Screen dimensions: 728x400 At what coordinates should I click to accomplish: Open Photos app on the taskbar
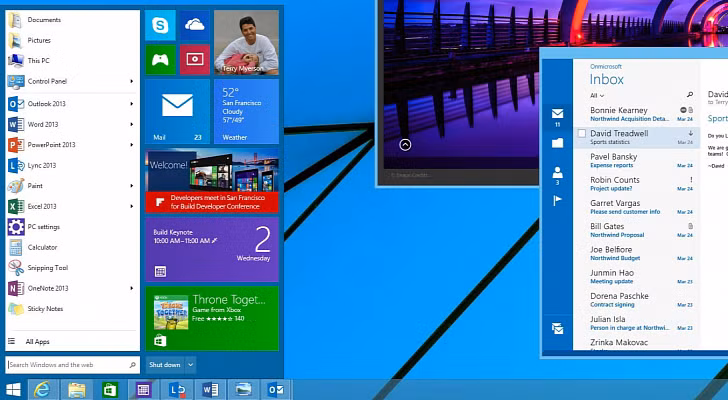(243, 390)
